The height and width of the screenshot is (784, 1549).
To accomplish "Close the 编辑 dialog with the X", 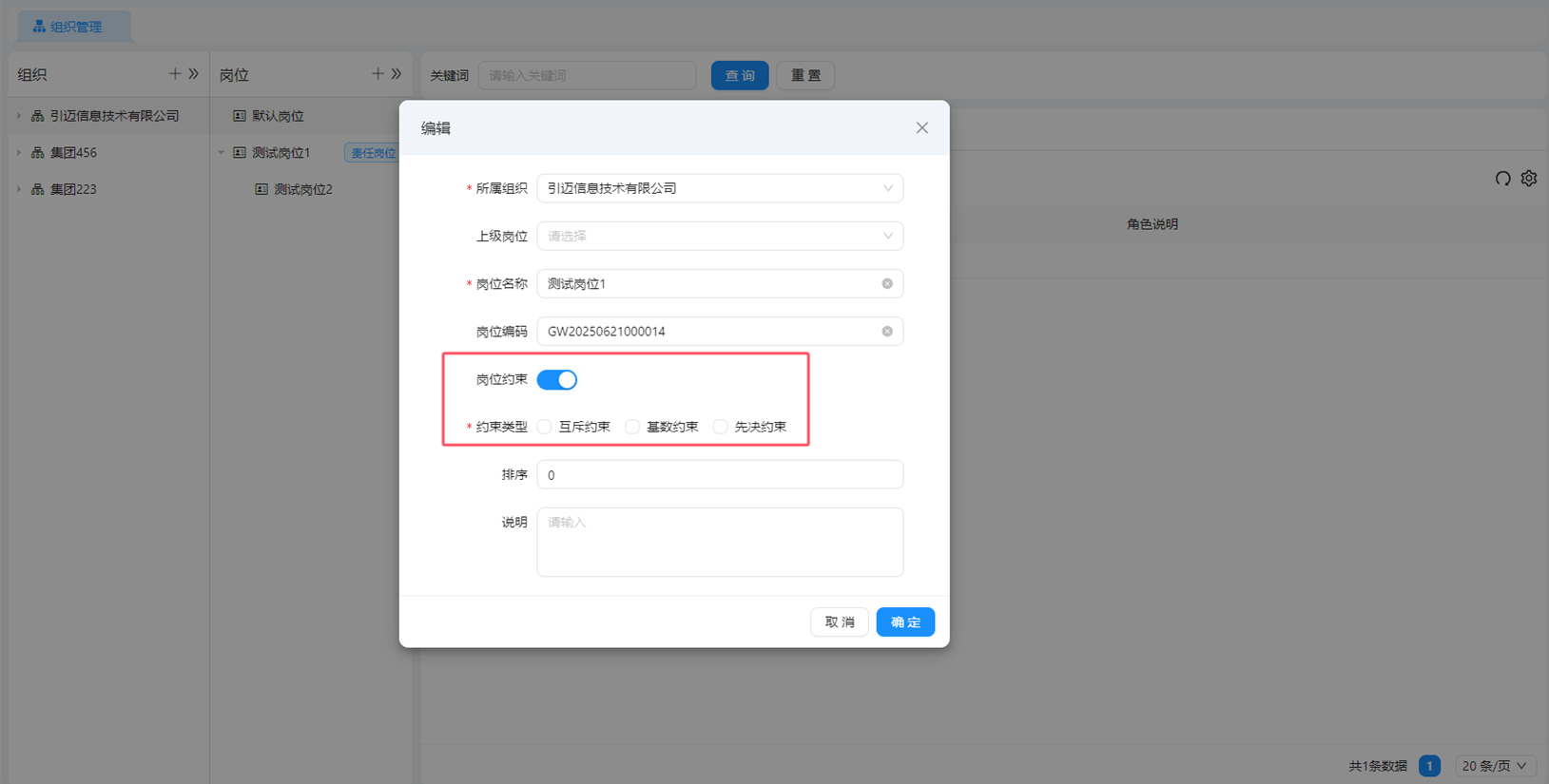I will [x=921, y=128].
